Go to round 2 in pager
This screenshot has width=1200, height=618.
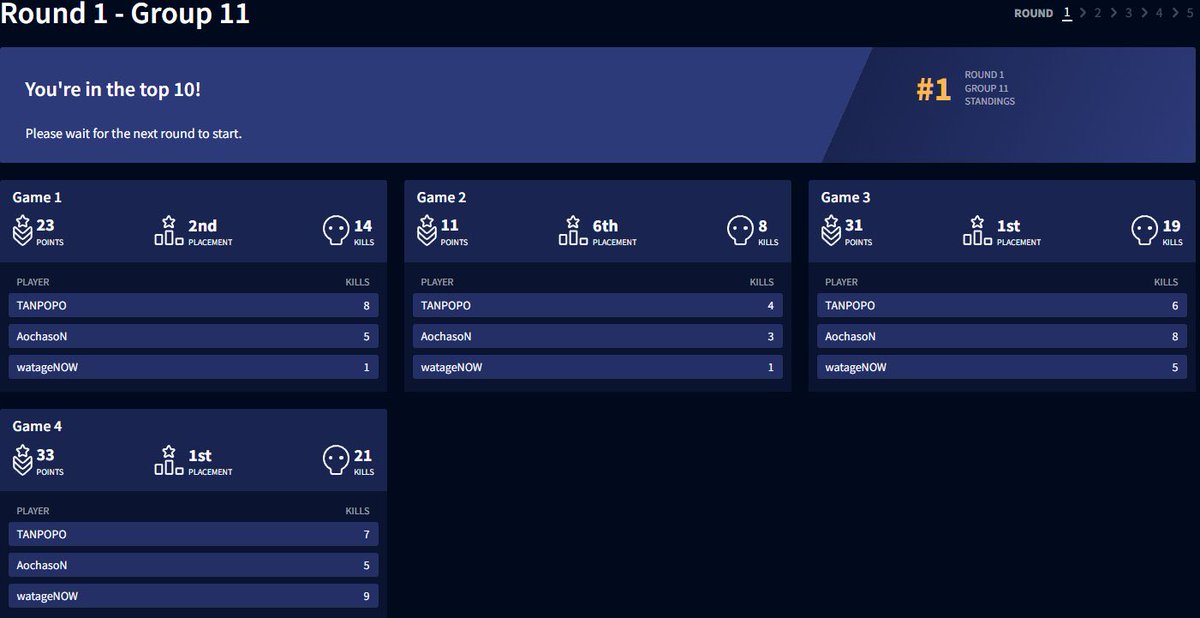pyautogui.click(x=1098, y=13)
